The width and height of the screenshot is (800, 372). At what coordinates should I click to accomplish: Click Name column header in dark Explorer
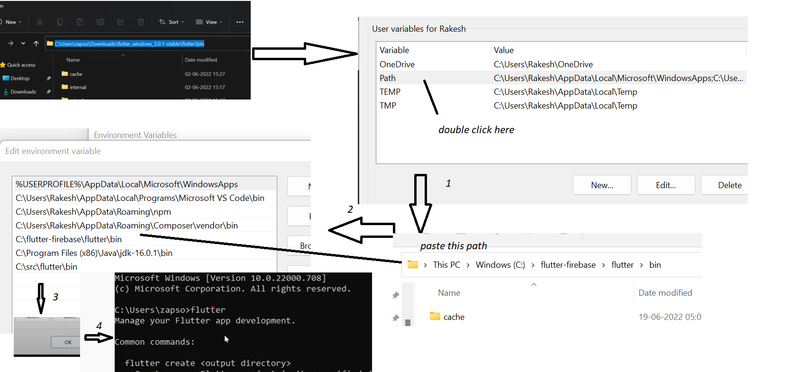point(73,60)
